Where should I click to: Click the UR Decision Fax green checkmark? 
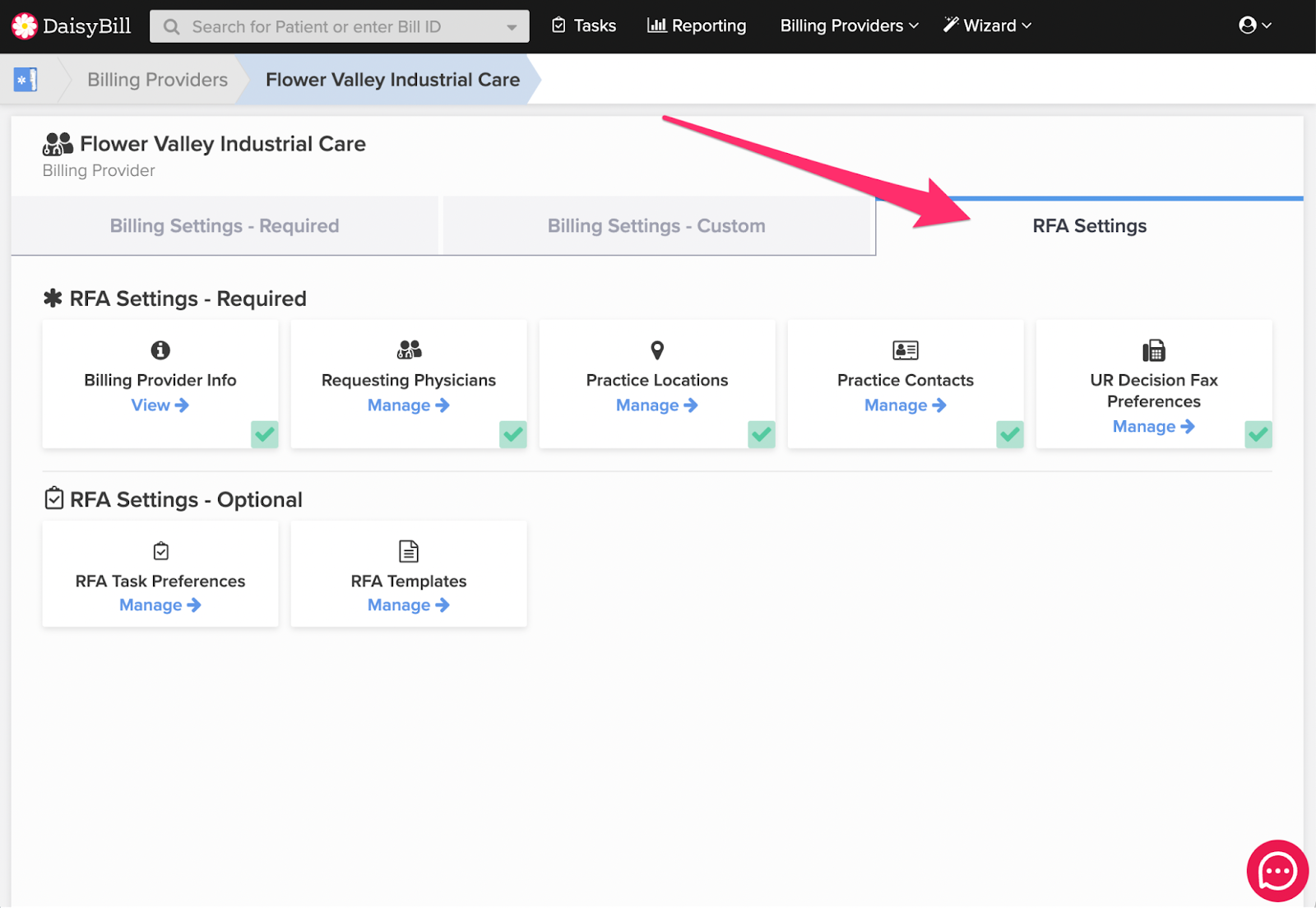tap(1258, 434)
